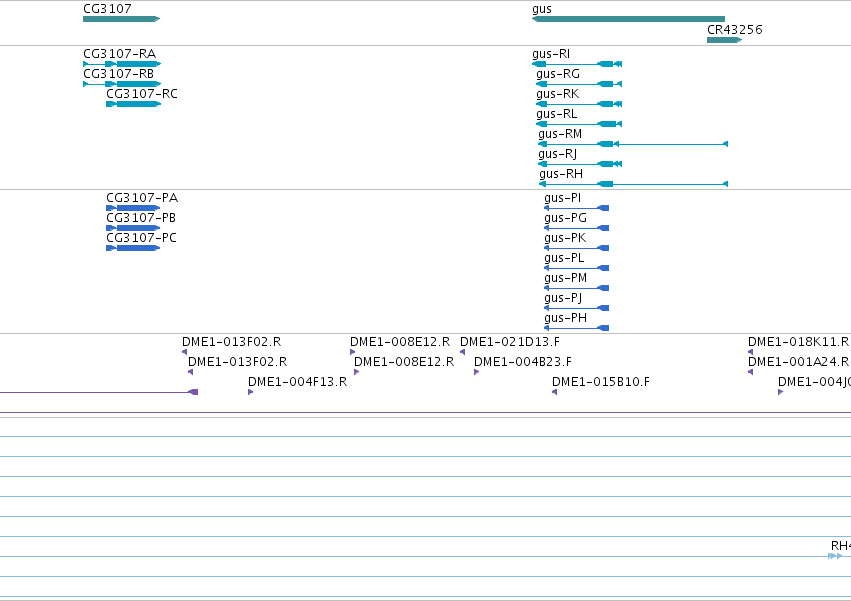Click the CG3107-RA transcript glyph
Screen dimensions: 851x601
tap(122, 64)
